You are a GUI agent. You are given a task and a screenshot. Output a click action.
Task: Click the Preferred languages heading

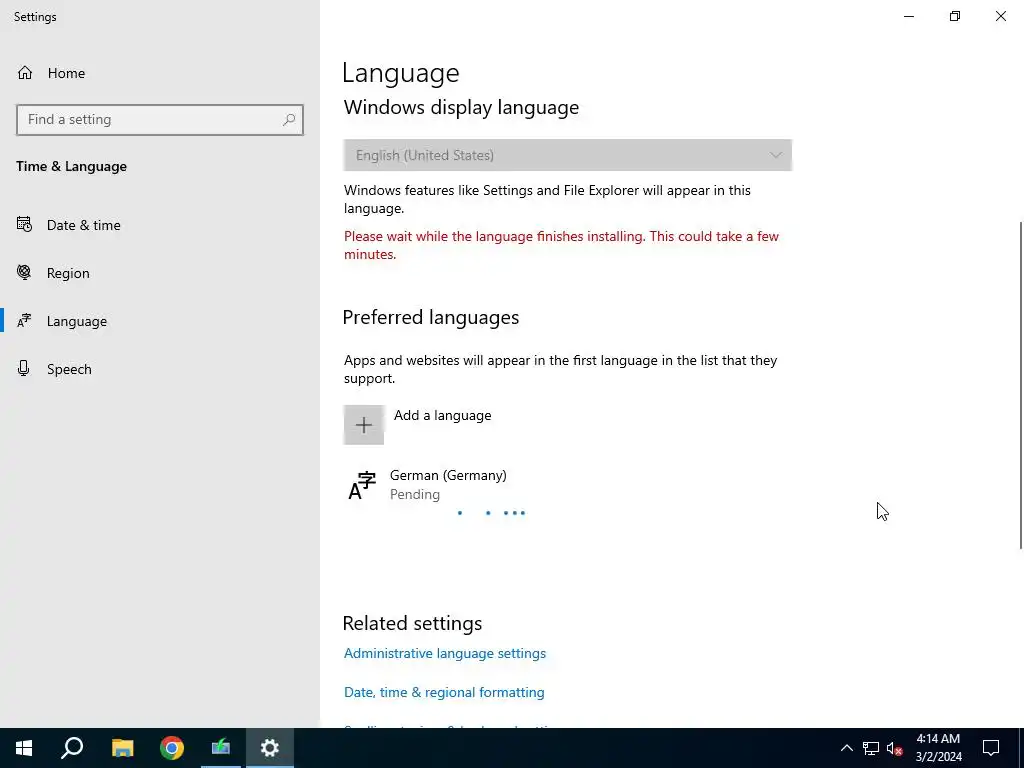(431, 317)
